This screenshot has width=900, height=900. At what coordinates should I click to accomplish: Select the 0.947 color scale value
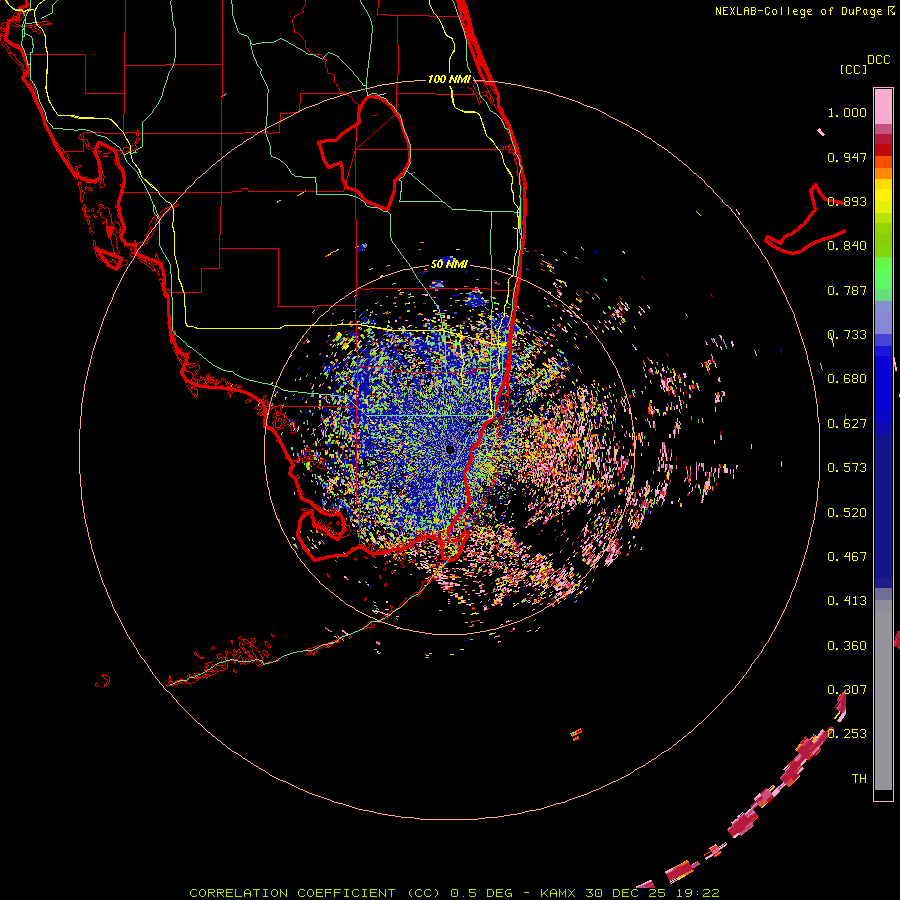[847, 157]
